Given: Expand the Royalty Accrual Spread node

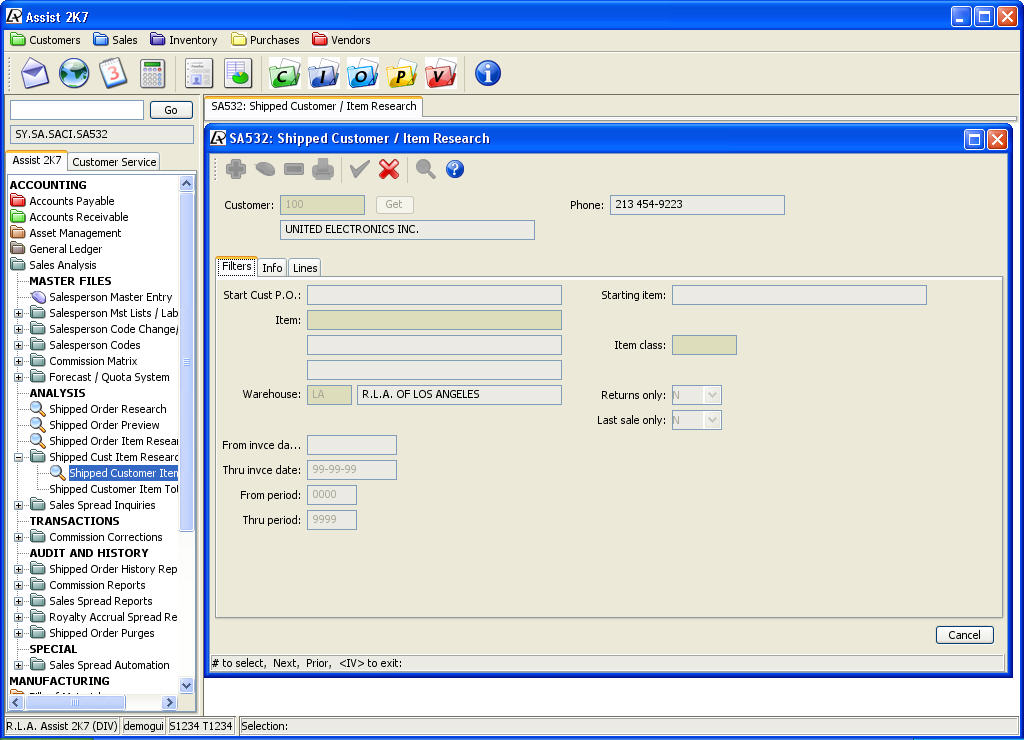Looking at the screenshot, I should point(18,617).
